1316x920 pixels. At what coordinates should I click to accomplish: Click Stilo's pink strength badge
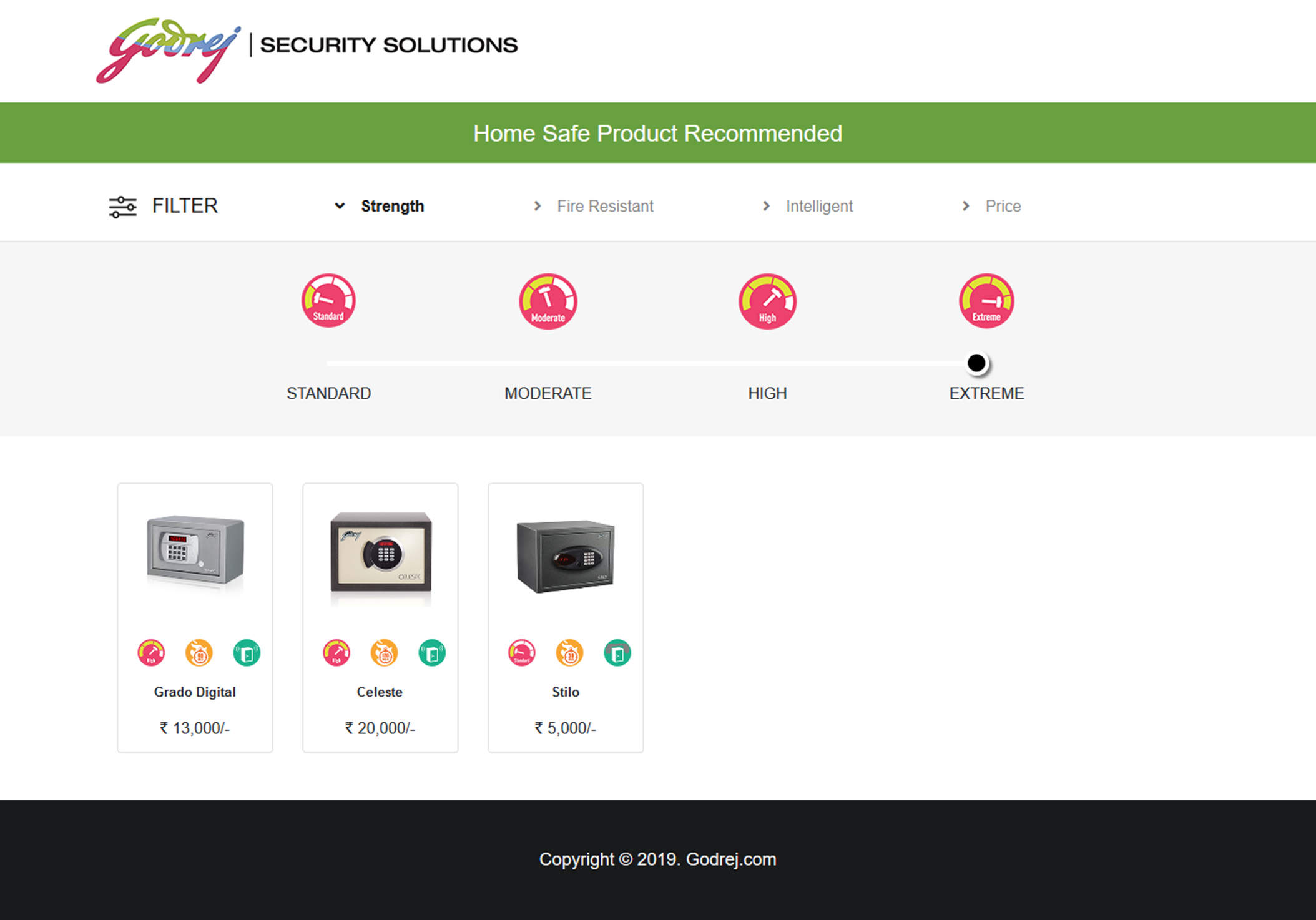coord(522,653)
